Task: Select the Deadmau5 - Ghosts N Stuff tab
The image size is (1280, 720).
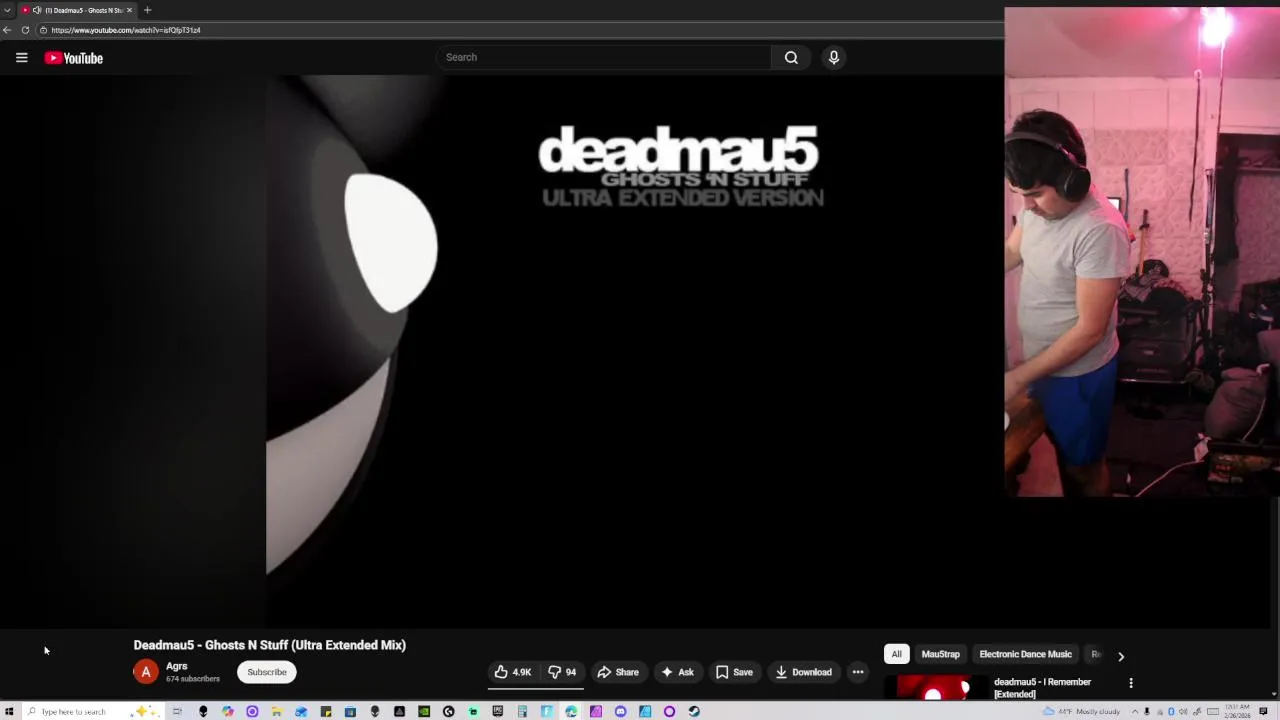Action: pos(78,10)
